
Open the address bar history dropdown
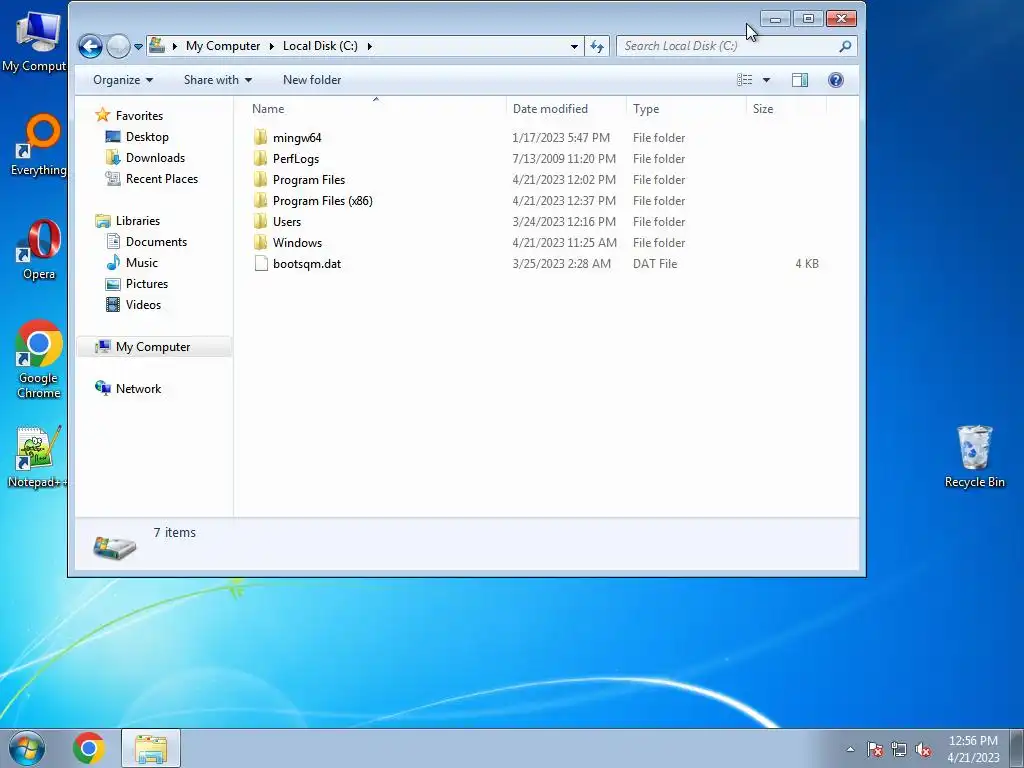pos(574,46)
